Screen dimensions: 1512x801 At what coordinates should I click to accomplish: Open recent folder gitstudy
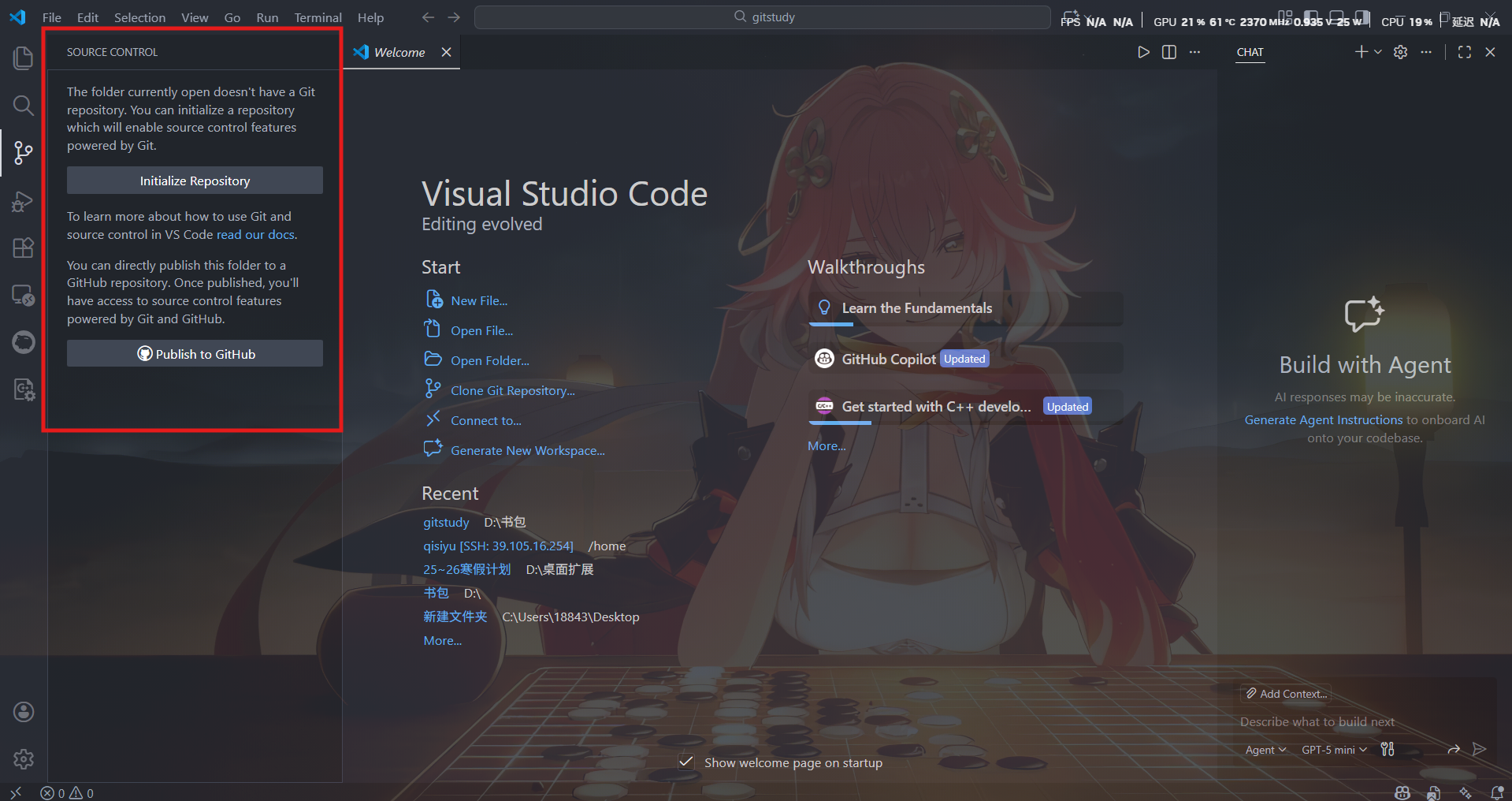click(x=446, y=523)
